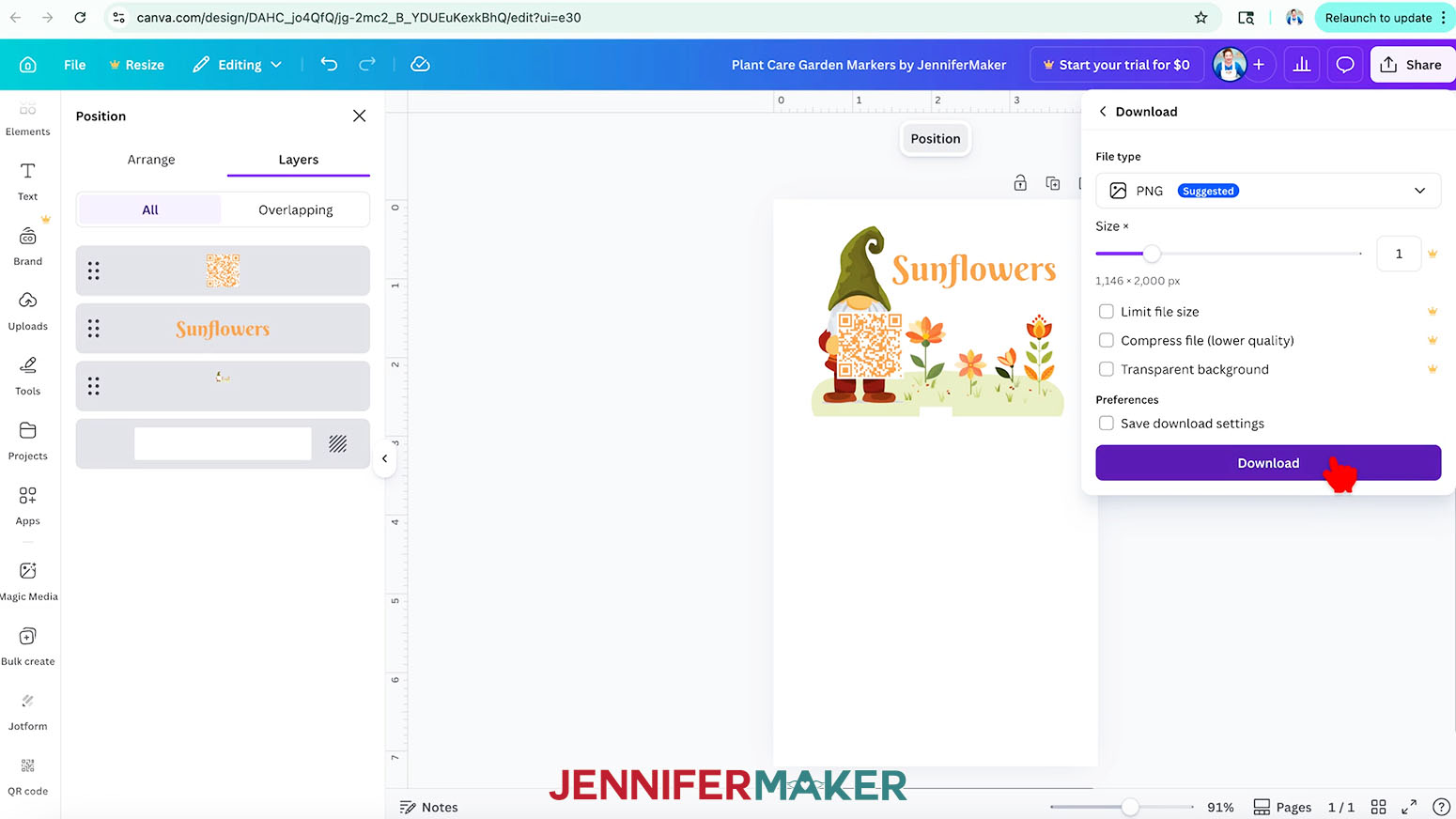Adjust the canvas zoom slider handle

click(x=1130, y=807)
